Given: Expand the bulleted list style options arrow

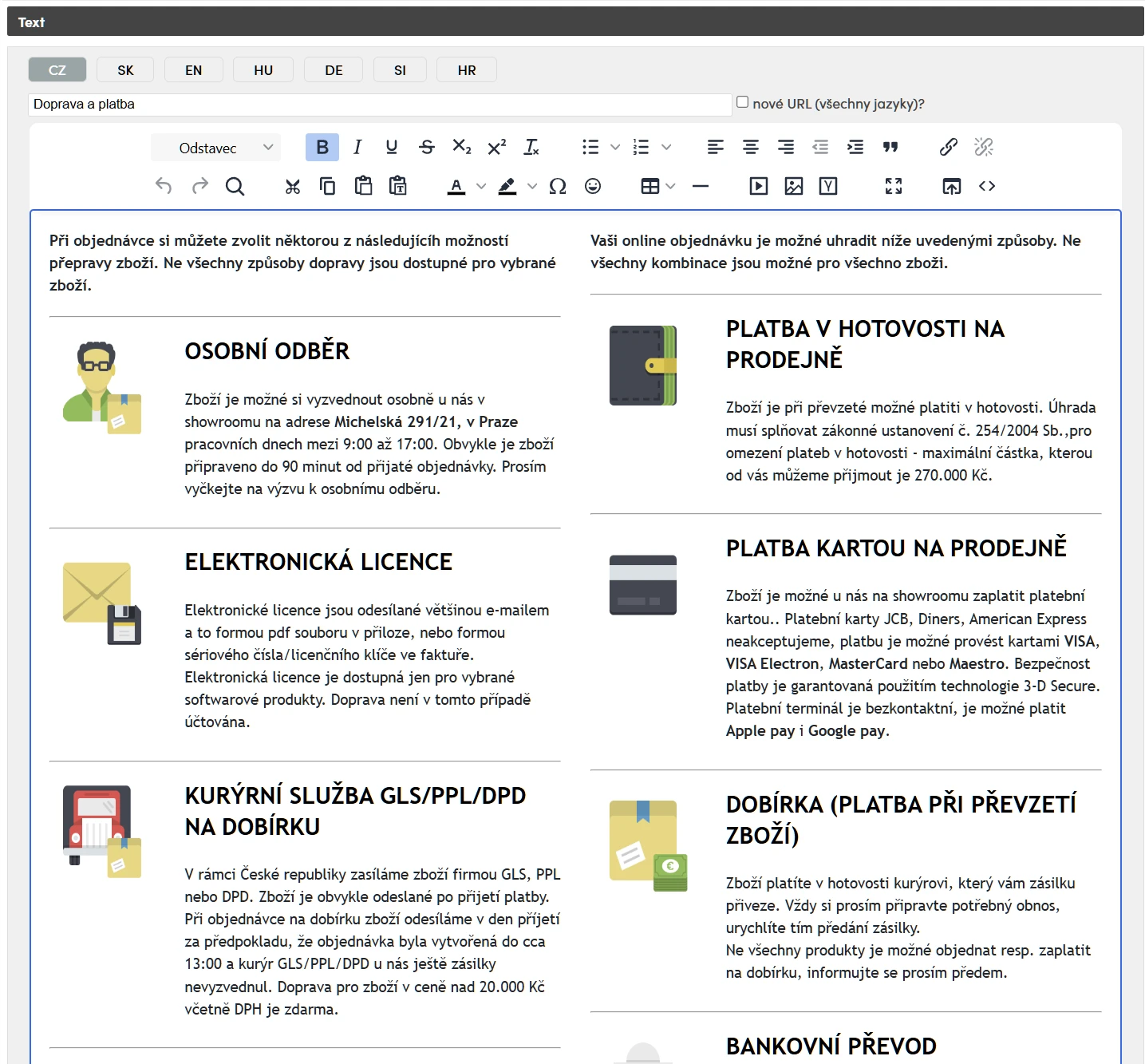Looking at the screenshot, I should 615,147.
